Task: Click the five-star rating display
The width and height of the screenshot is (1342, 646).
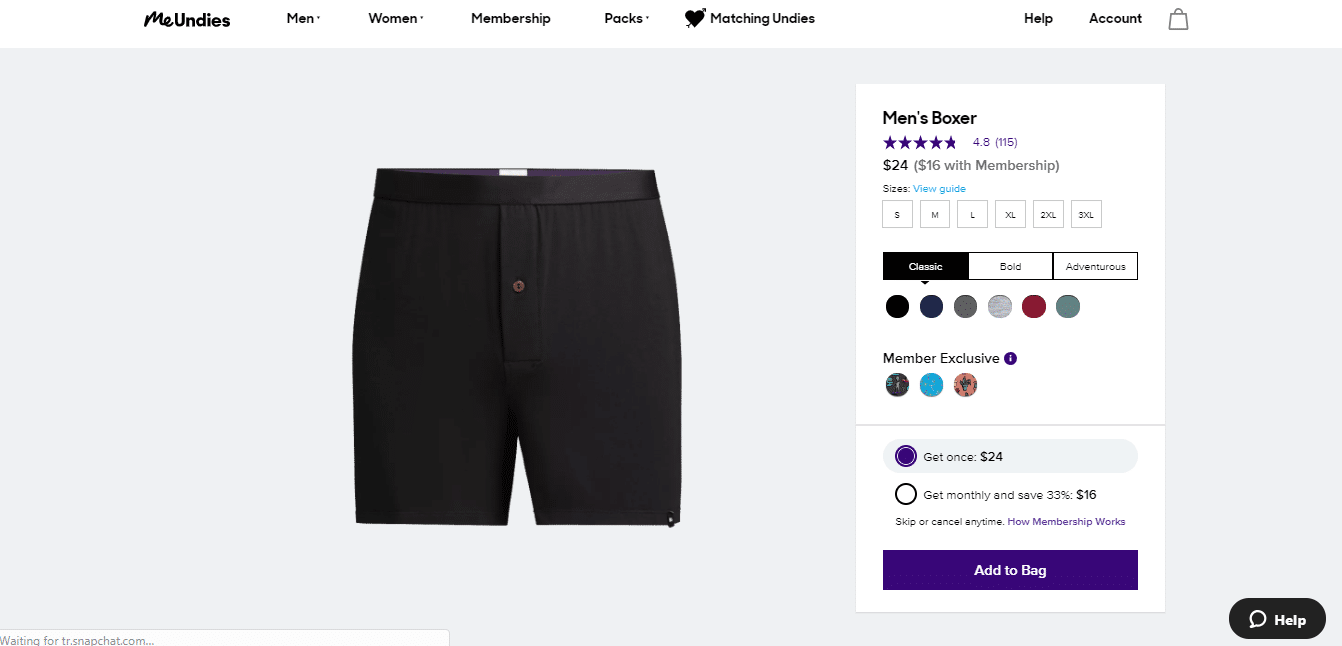Action: pos(918,142)
